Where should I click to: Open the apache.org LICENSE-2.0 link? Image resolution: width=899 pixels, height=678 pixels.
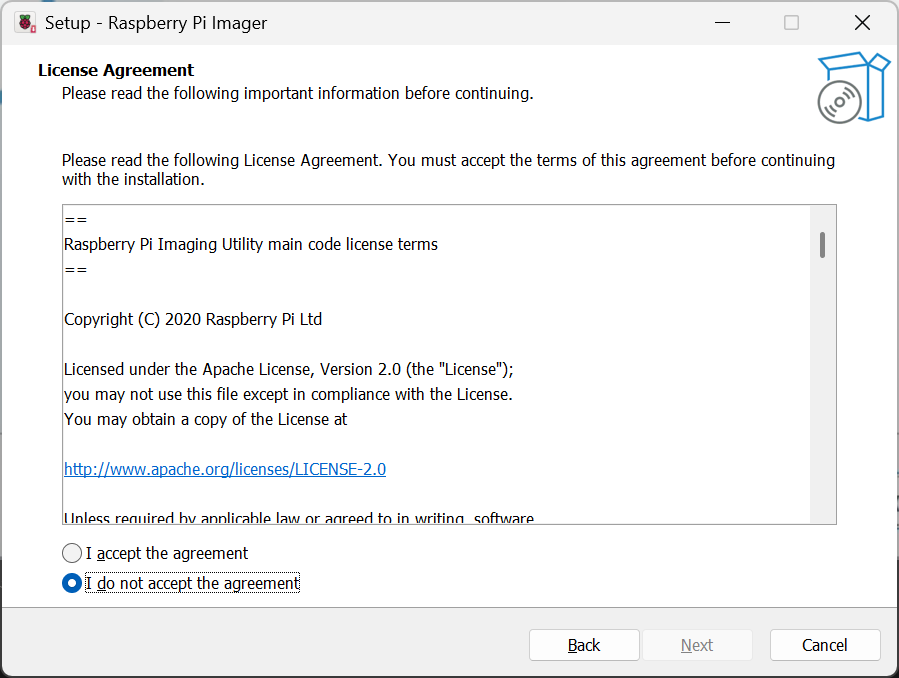pos(225,469)
